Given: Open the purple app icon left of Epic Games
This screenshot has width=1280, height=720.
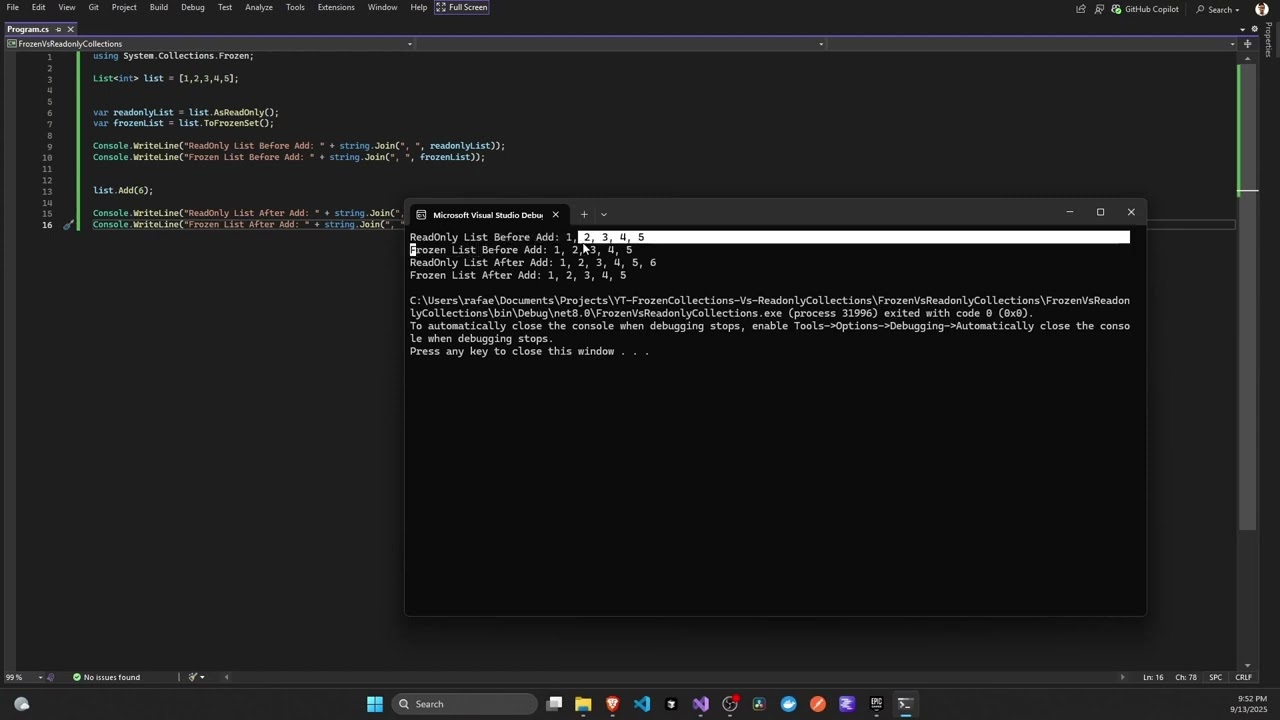Looking at the screenshot, I should pos(847,704).
